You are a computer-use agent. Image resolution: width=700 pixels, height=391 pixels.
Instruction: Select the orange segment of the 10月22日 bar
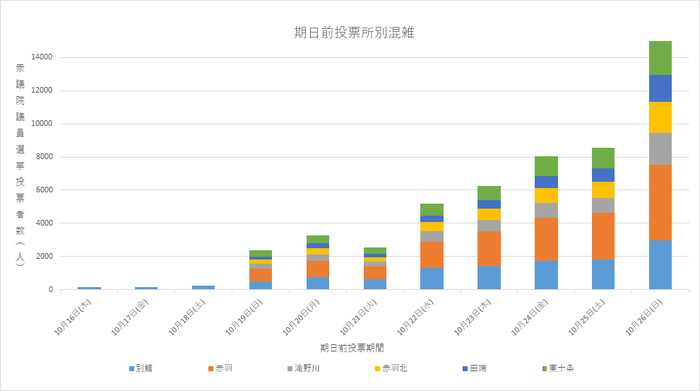(432, 255)
